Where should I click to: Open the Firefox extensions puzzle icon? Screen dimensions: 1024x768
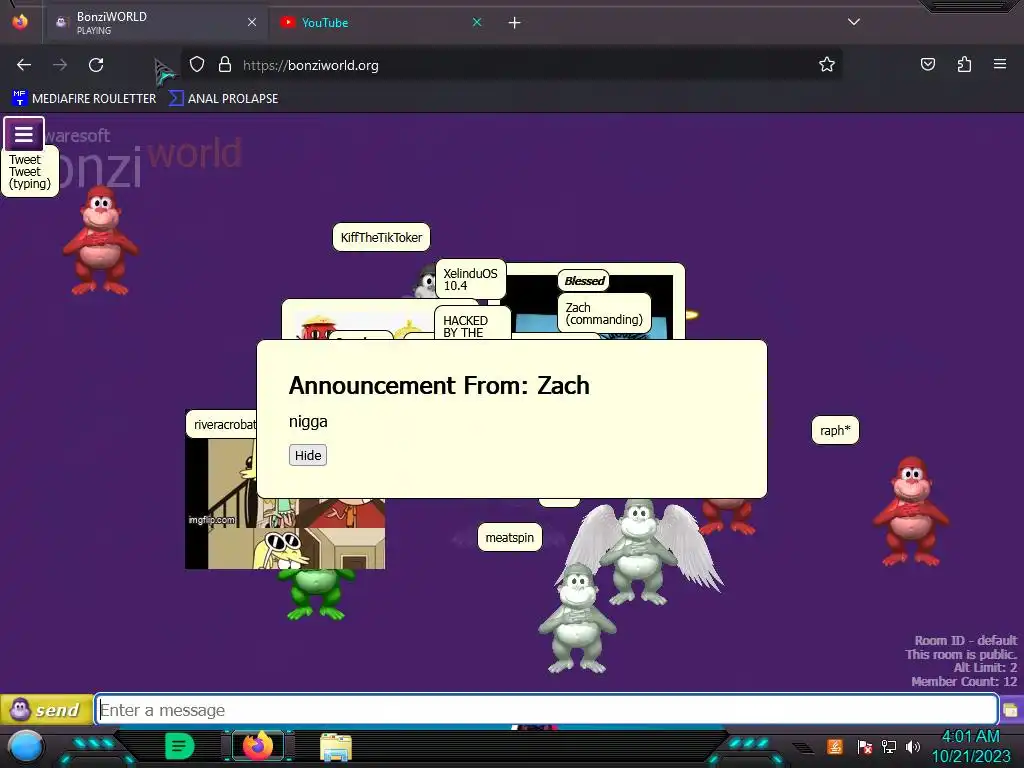964,64
